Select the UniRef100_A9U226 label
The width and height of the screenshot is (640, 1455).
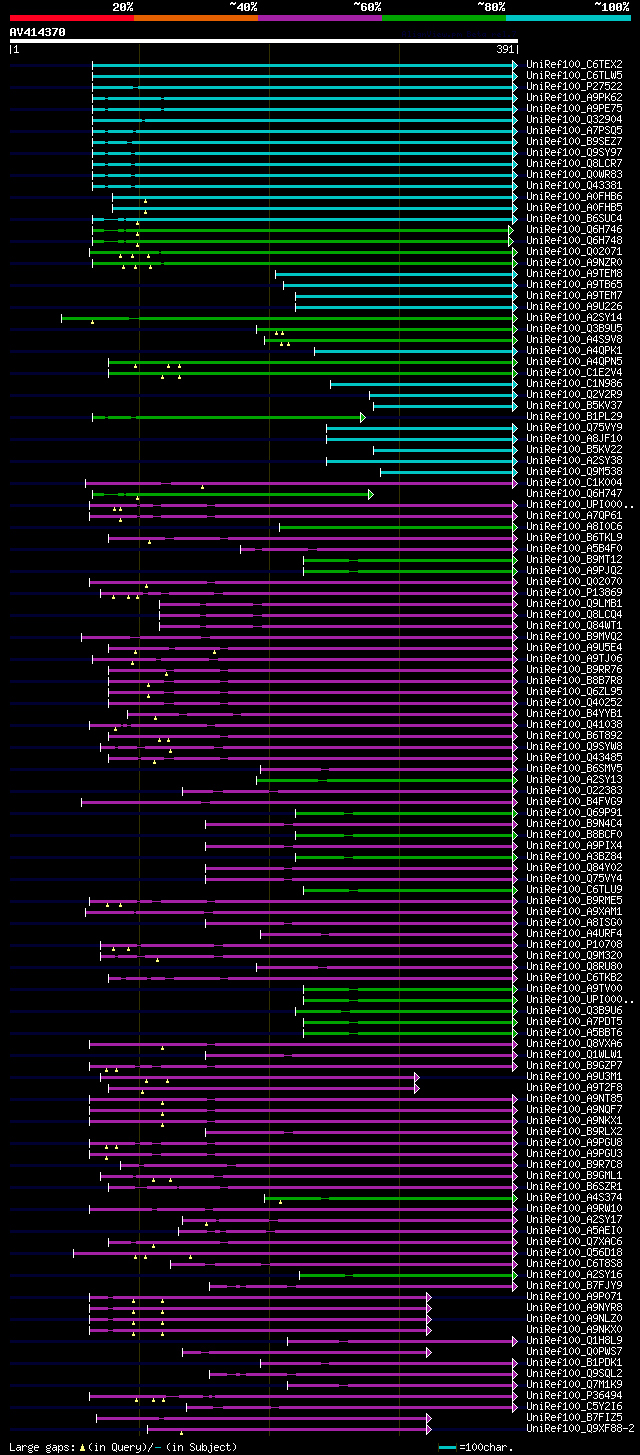[x=574, y=306]
